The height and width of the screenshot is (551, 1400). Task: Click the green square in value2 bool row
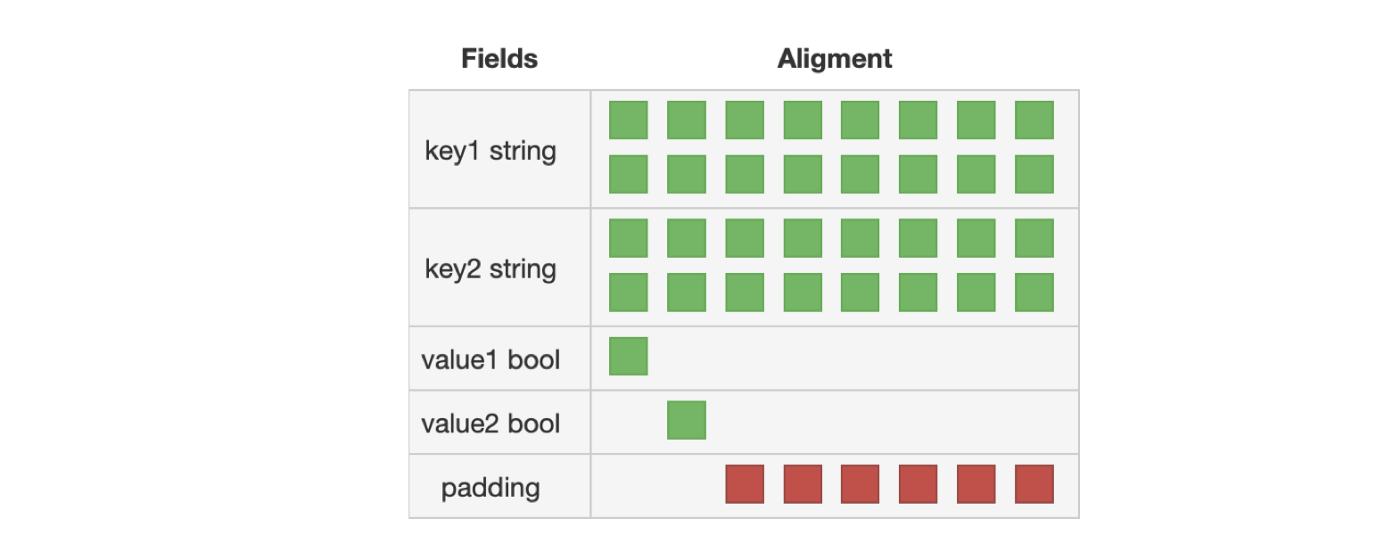(686, 420)
